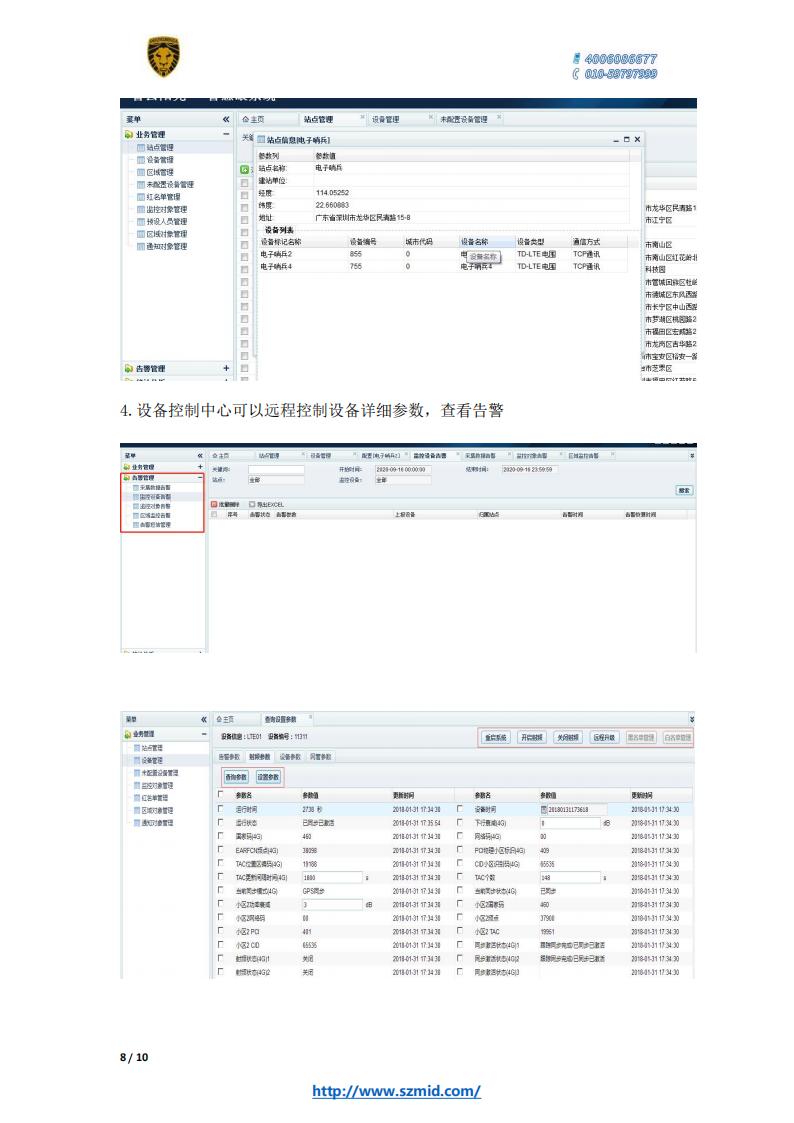Screen dimensions: 794x1123
Task: Toggle the select-all checkbox in alarm table header
Action: [x=214, y=514]
